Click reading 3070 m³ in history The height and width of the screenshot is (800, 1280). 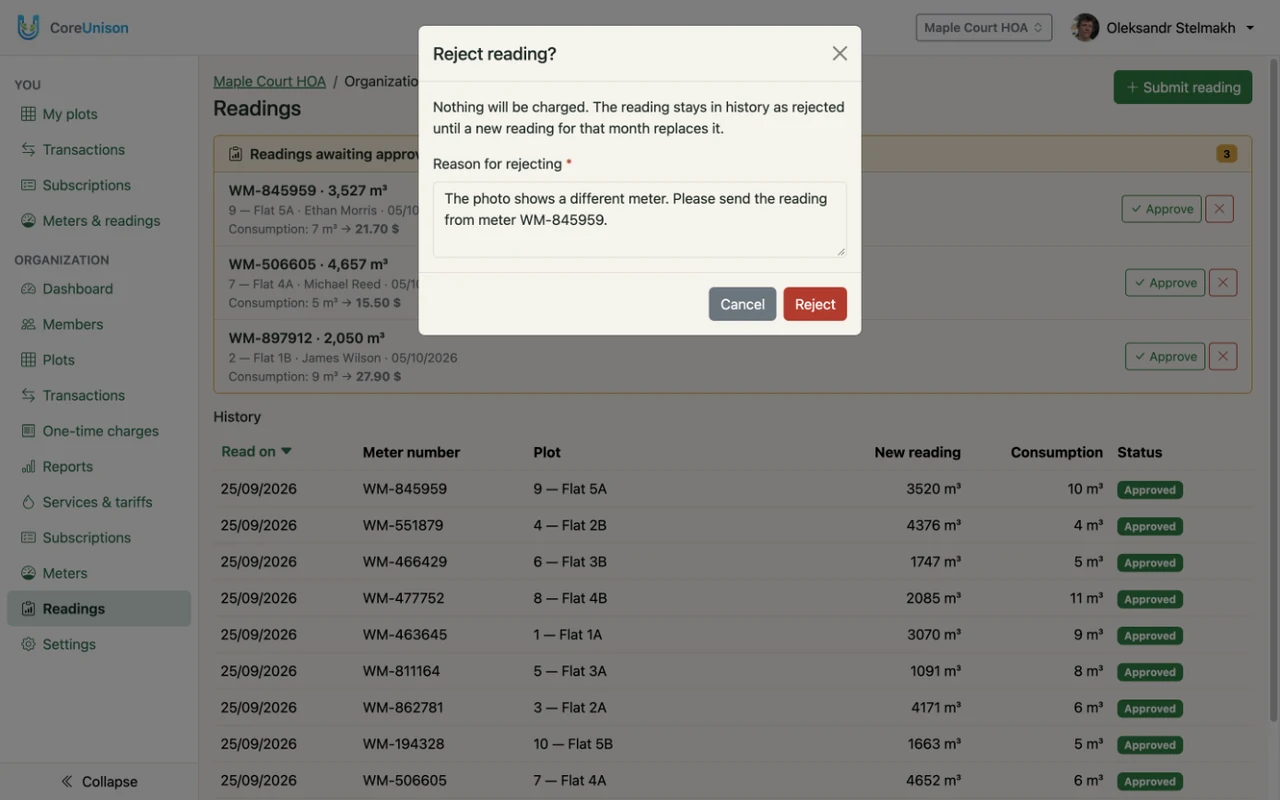pos(934,635)
